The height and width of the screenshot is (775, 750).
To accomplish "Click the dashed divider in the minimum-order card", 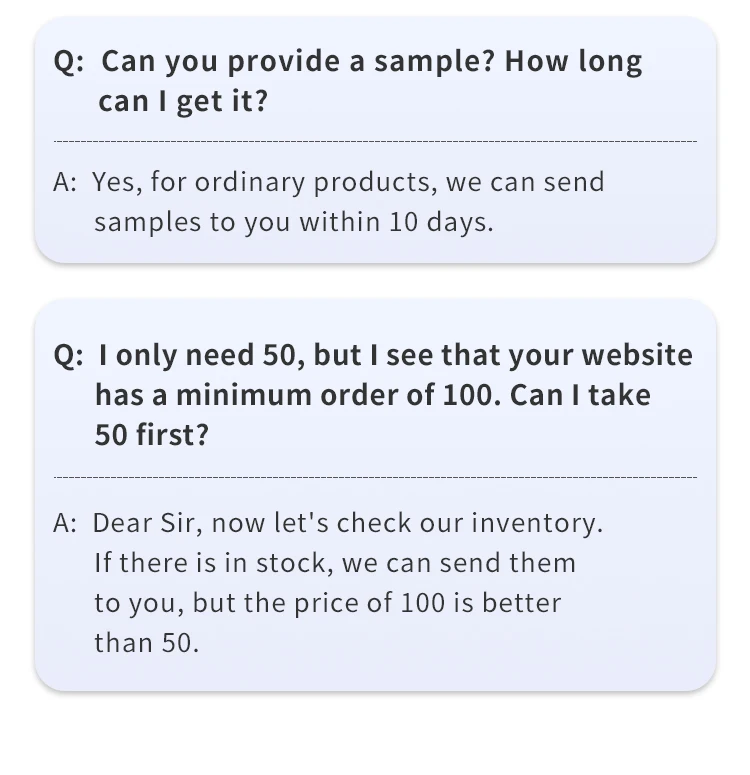I will [375, 478].
